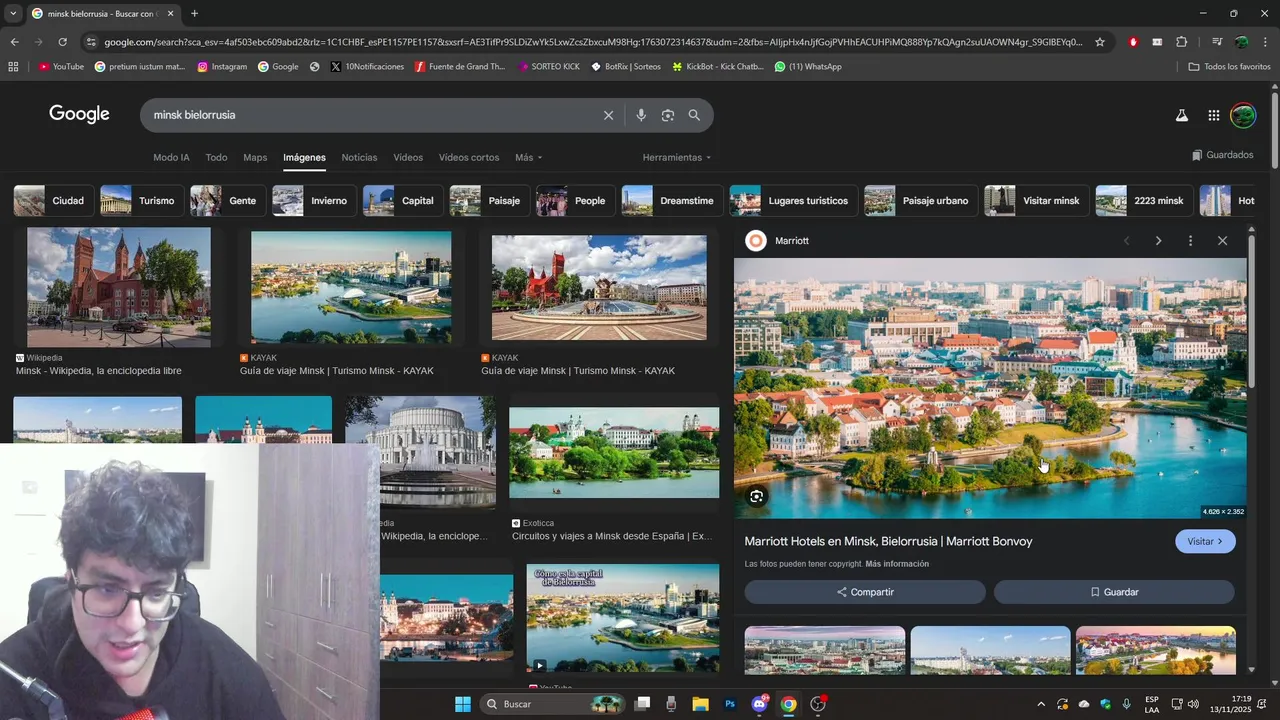
Task: Open the Más información link
Action: [897, 564]
